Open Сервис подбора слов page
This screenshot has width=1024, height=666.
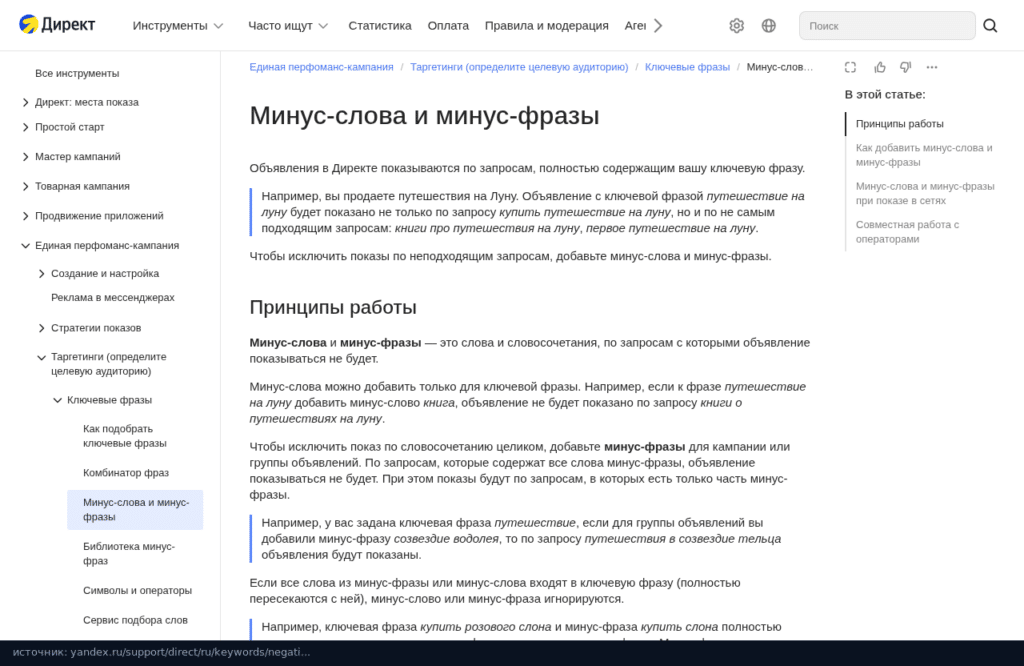135,620
